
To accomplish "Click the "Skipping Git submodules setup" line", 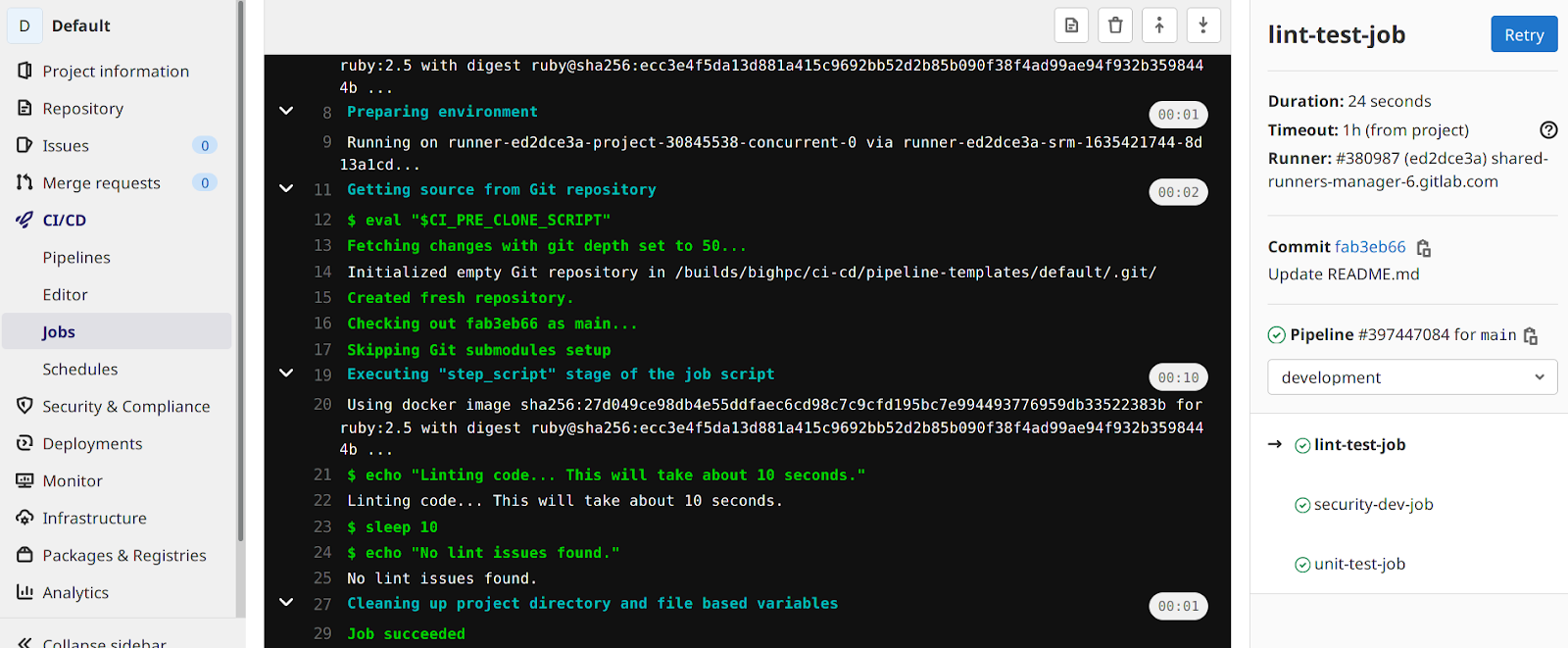I will [479, 350].
